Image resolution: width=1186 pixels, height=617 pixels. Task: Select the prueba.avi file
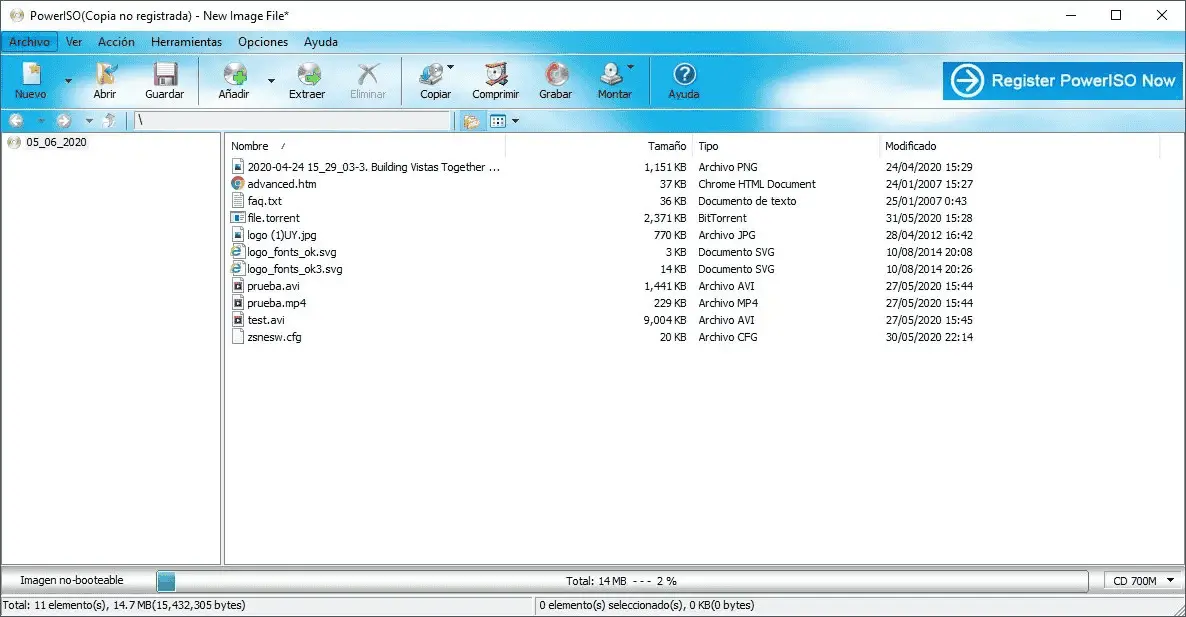(x=274, y=286)
